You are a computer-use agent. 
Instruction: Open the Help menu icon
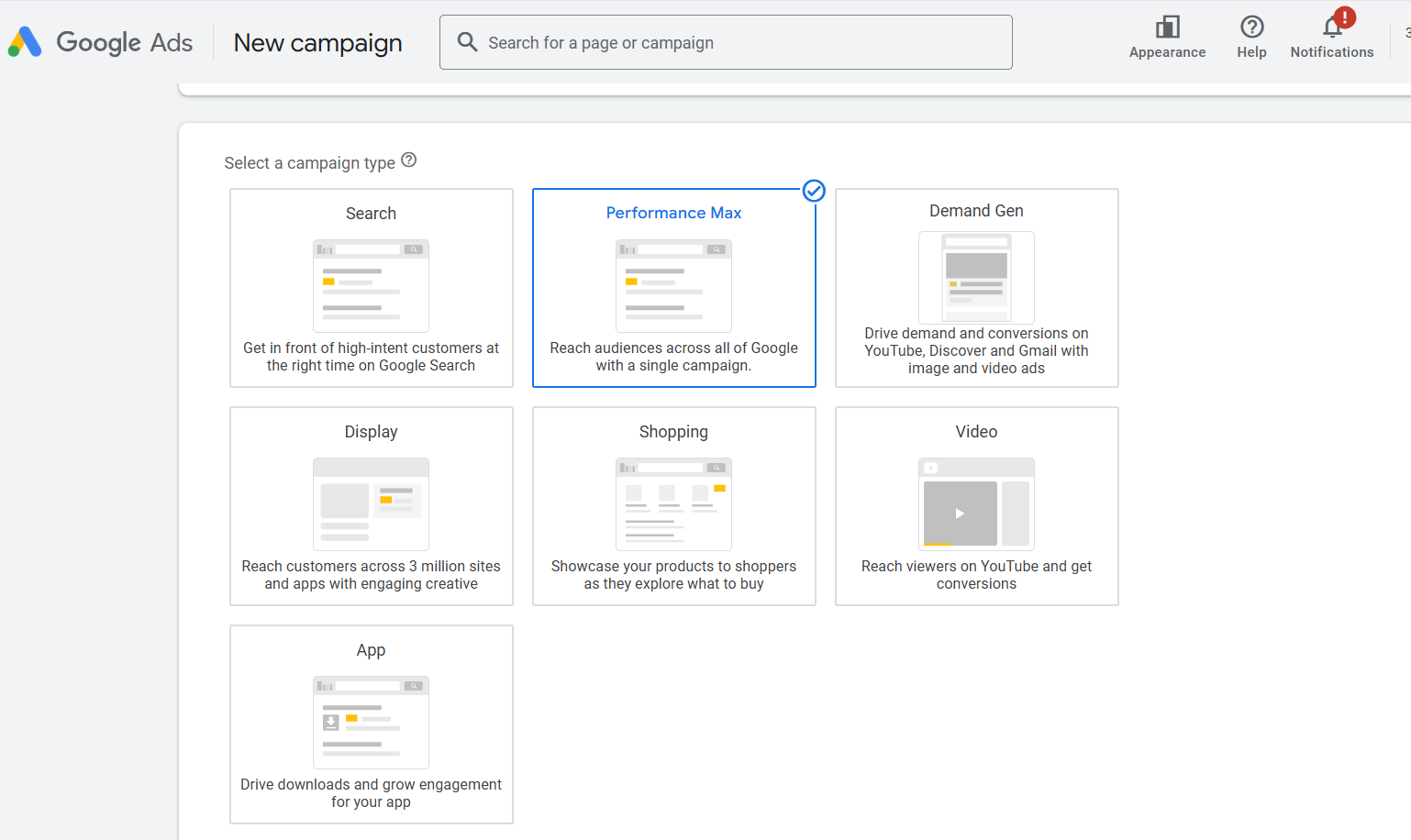[1251, 27]
